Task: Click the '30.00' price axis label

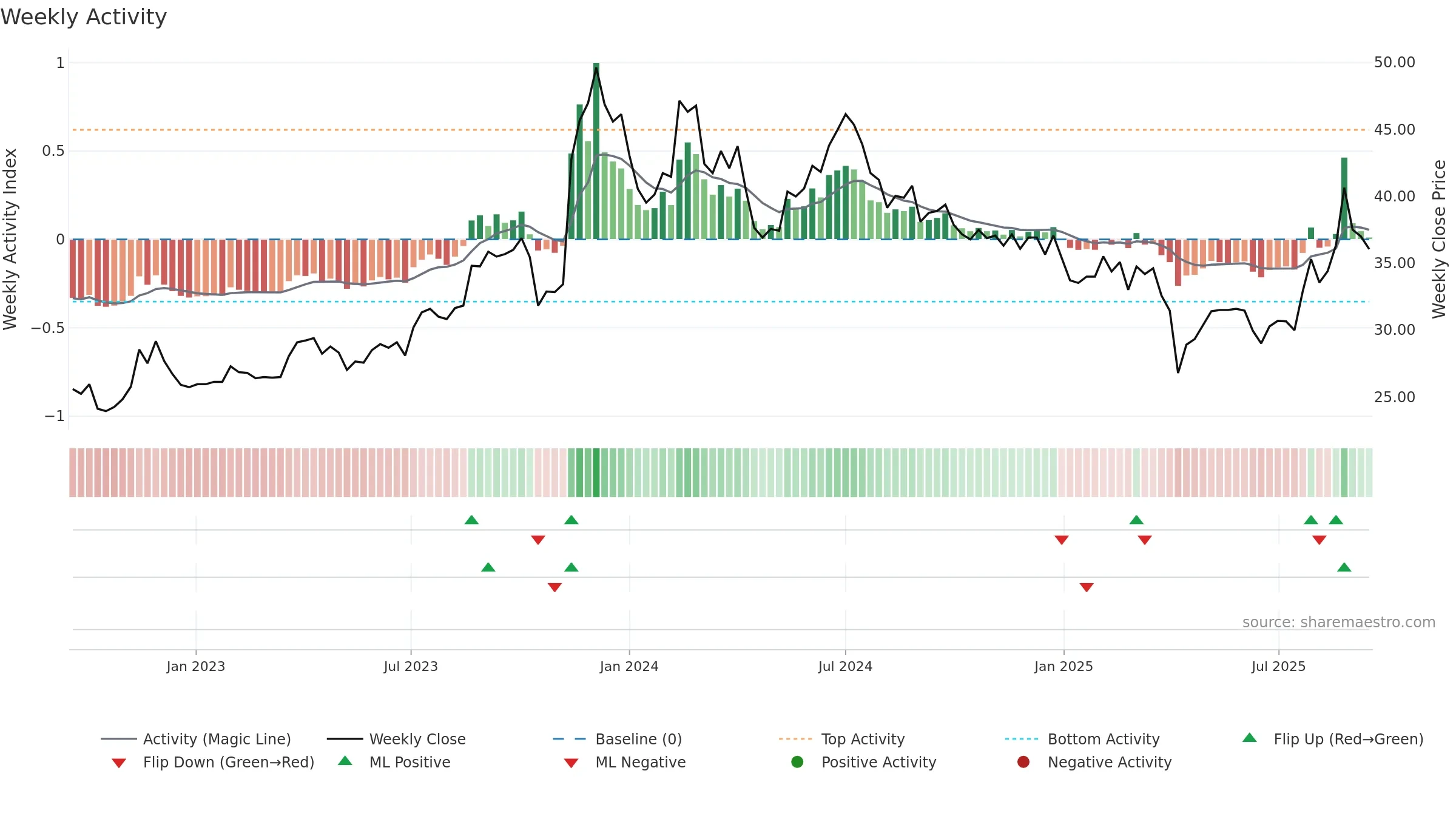Action: click(1394, 330)
